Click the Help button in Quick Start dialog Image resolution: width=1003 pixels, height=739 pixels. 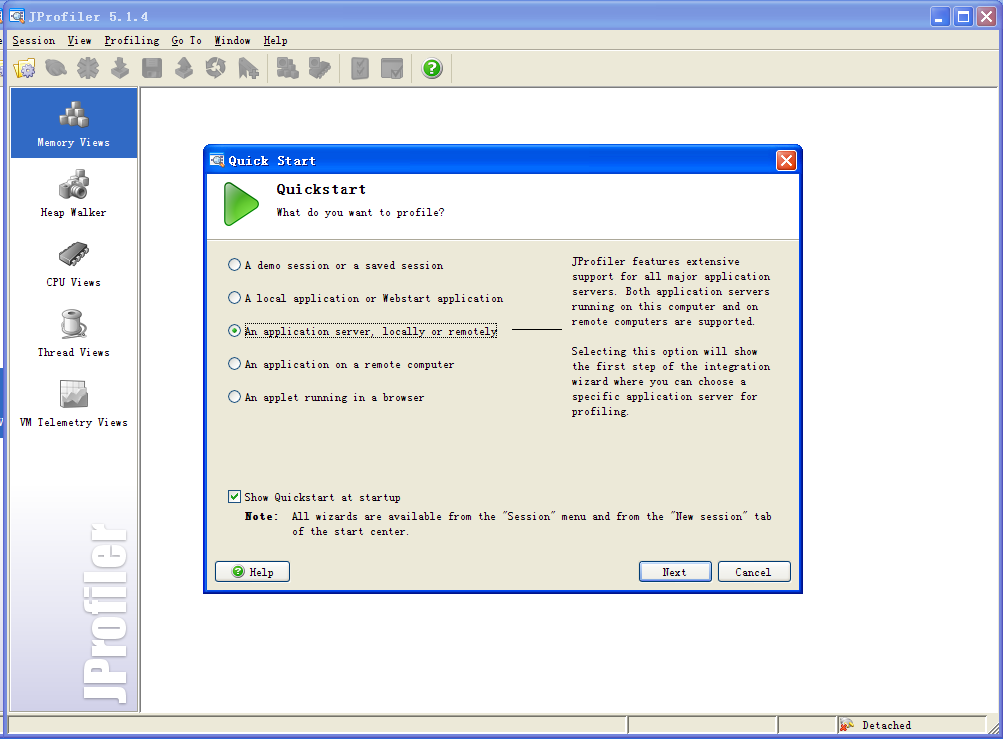coord(252,571)
